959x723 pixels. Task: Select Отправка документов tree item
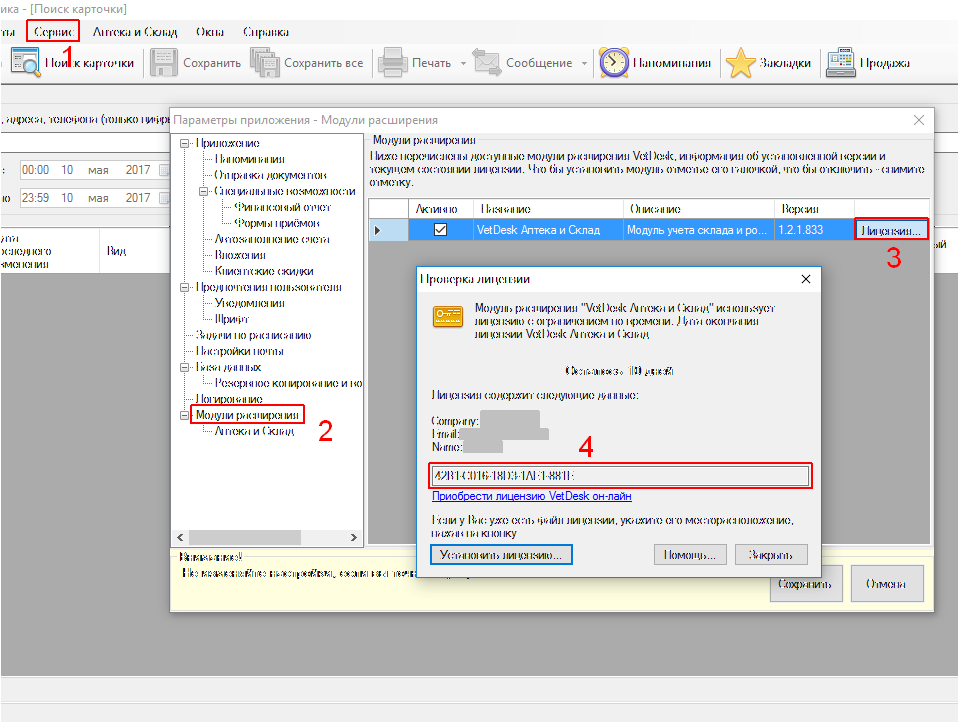coord(270,175)
